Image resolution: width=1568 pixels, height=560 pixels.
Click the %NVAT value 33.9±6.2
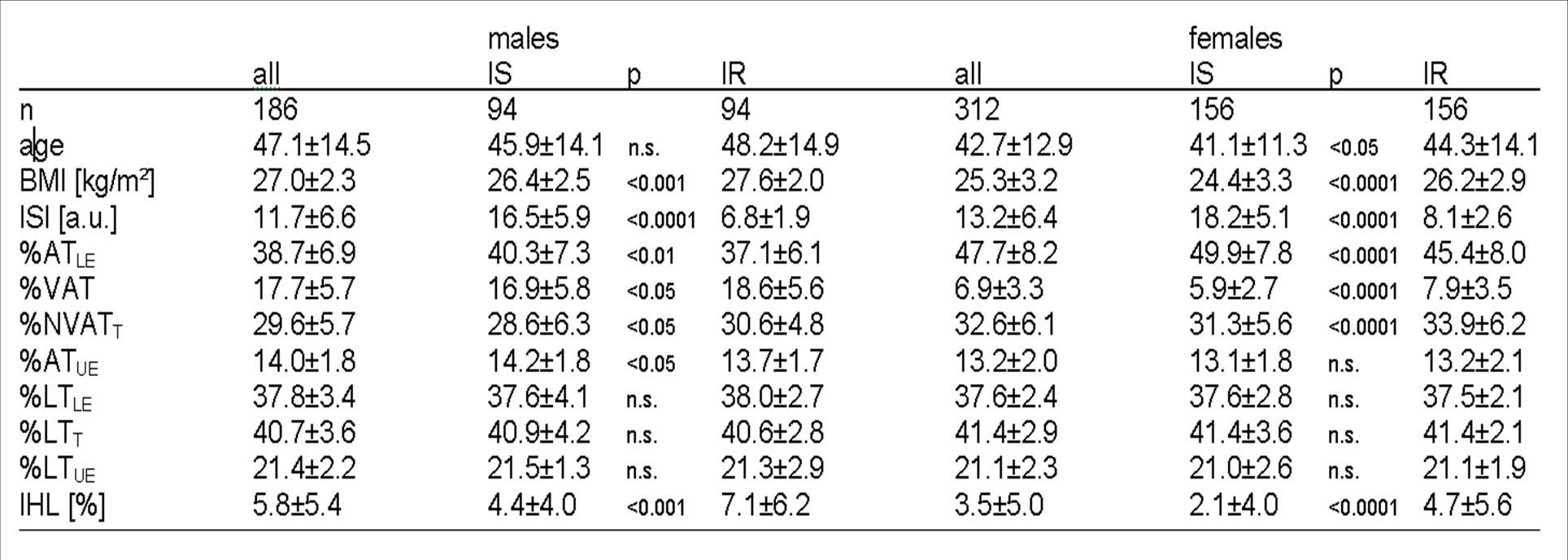point(1474,325)
